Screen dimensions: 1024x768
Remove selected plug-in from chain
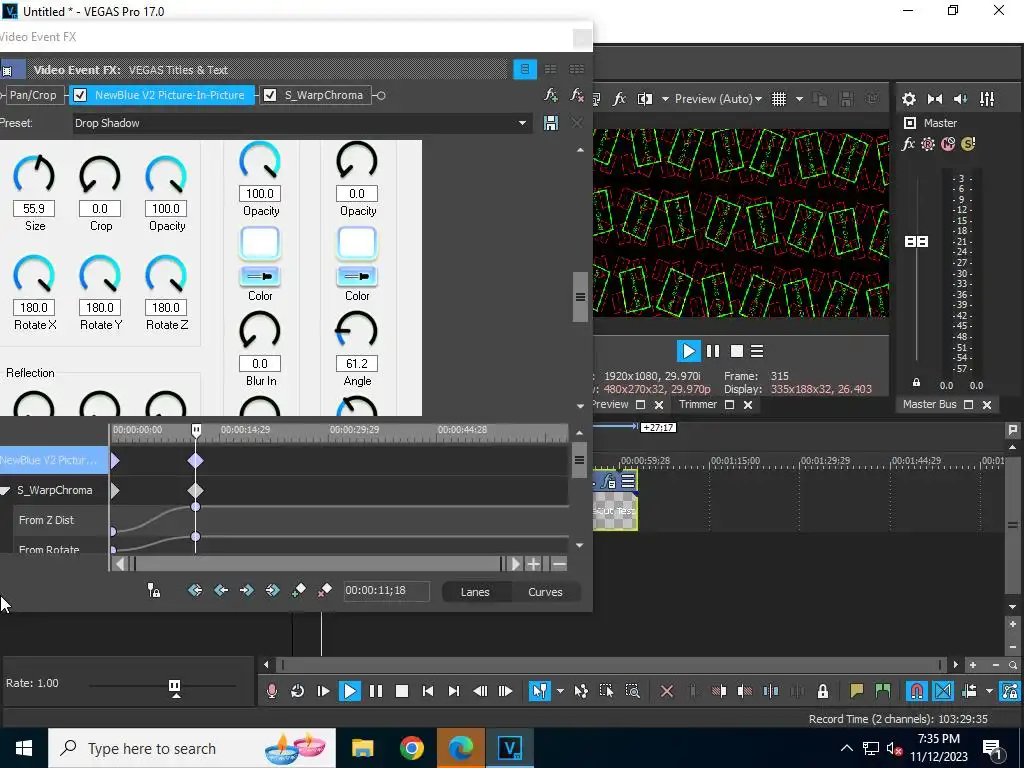(577, 95)
